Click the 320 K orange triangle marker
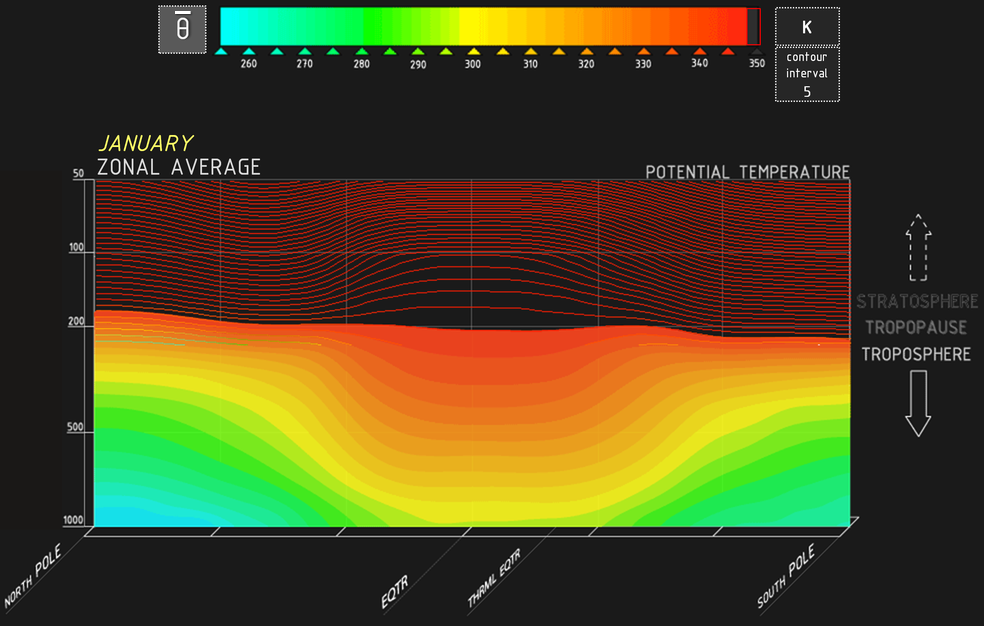984x626 pixels. (586, 50)
